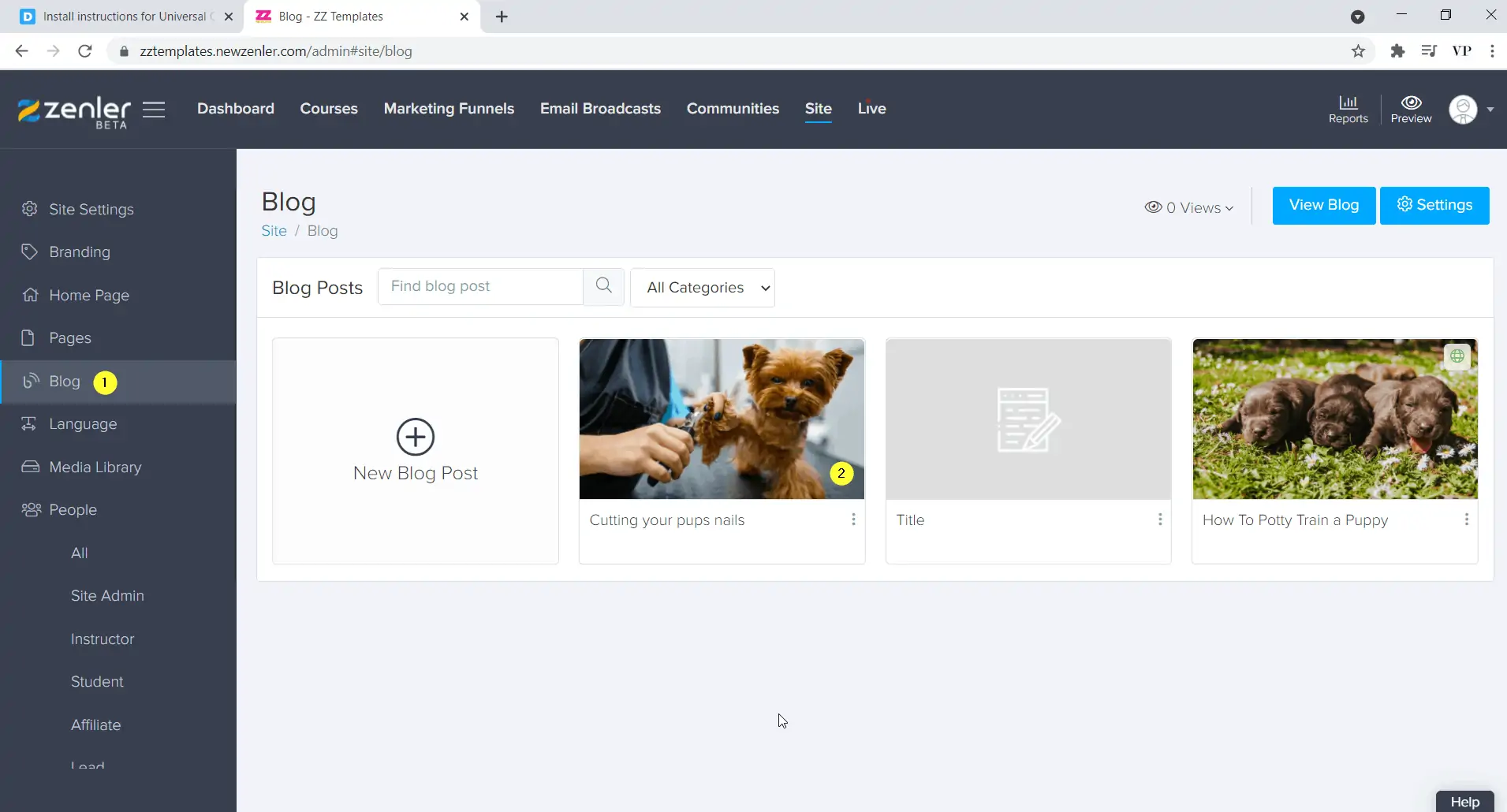Select the Pages icon in sidebar
The width and height of the screenshot is (1507, 812).
click(x=28, y=337)
